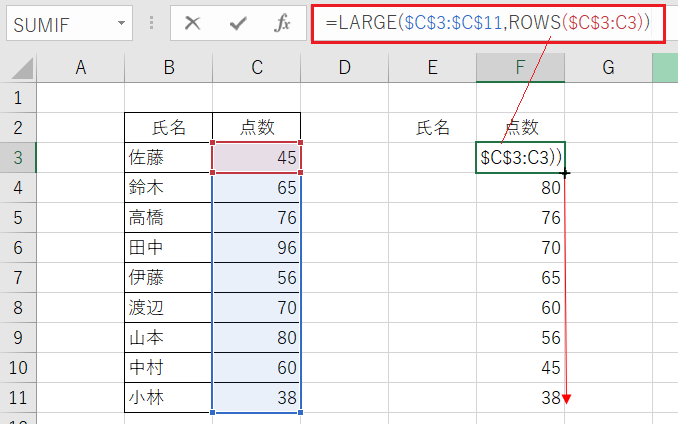
Task: Click score 45 in column C
Action: pos(257,157)
